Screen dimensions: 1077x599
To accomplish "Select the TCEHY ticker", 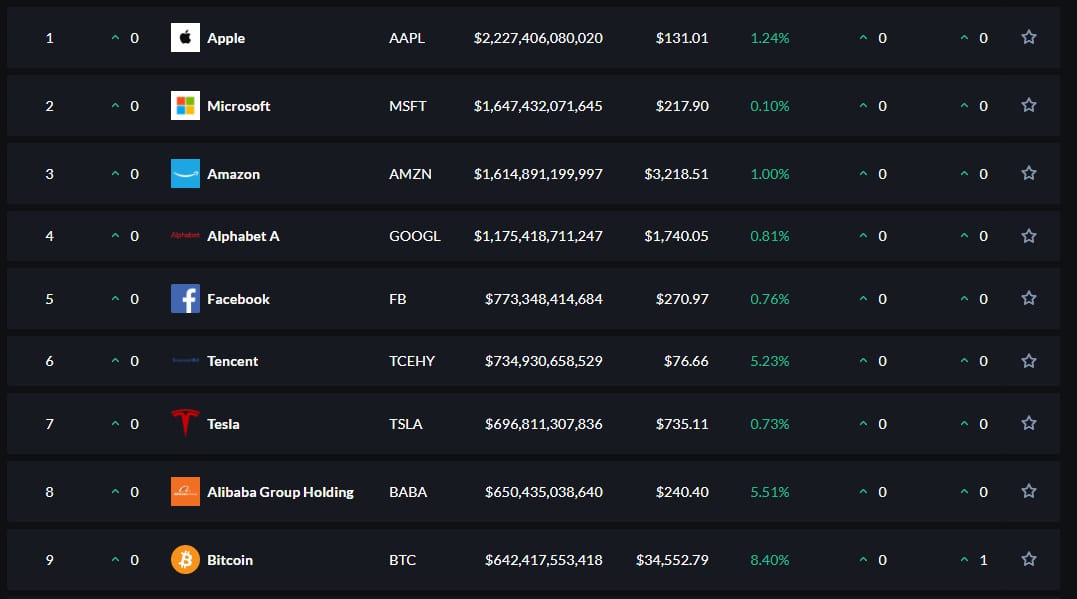I will [411, 361].
